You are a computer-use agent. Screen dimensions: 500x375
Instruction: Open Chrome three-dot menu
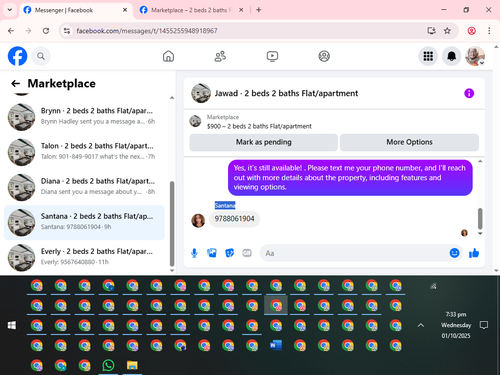[x=489, y=31]
